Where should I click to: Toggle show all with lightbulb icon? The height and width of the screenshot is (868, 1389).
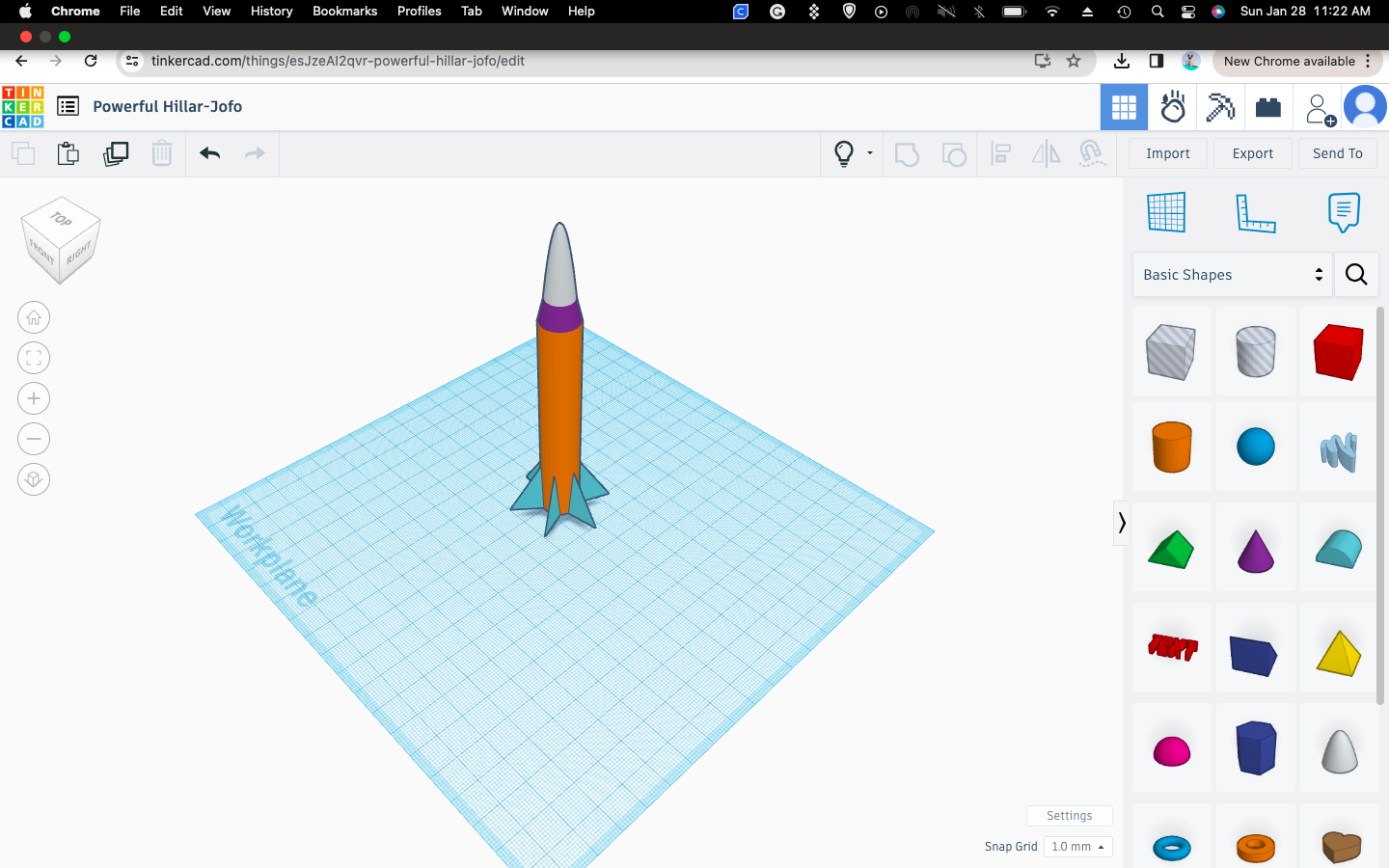coord(844,153)
